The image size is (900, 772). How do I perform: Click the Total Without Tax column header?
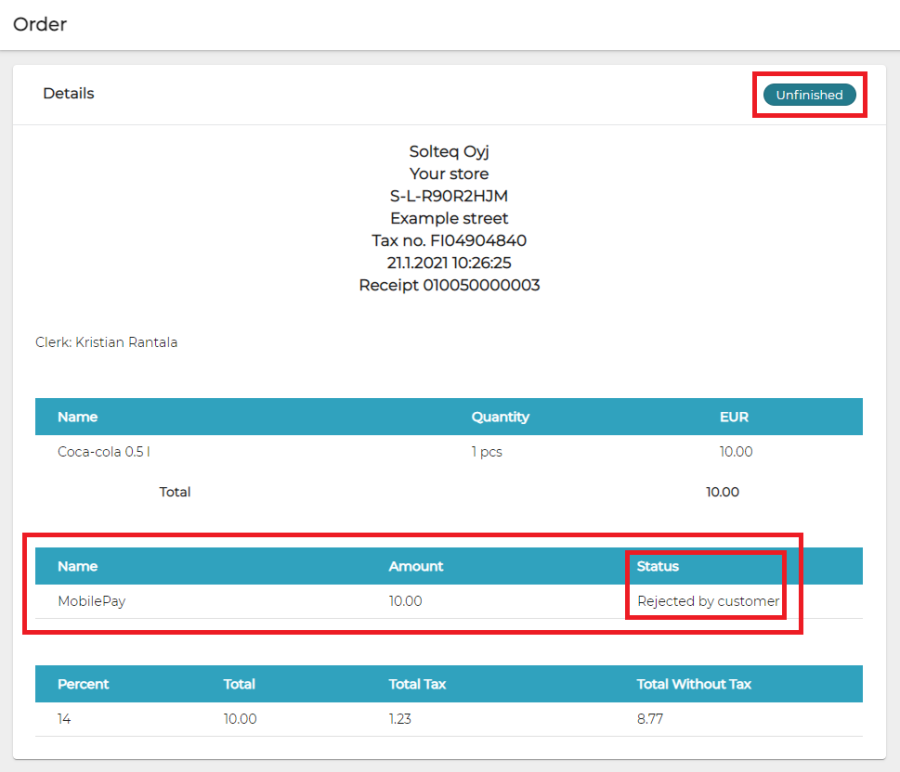tap(694, 684)
